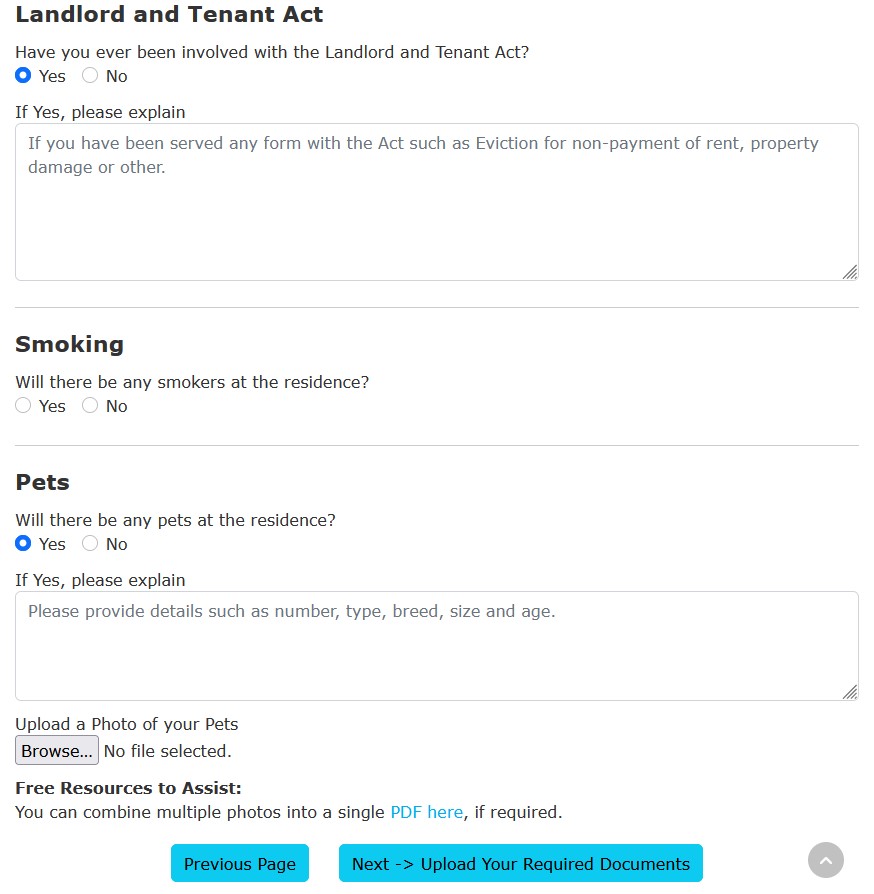Click the "If Yes, please explain" label under Pets
874x894 pixels.
pos(100,580)
